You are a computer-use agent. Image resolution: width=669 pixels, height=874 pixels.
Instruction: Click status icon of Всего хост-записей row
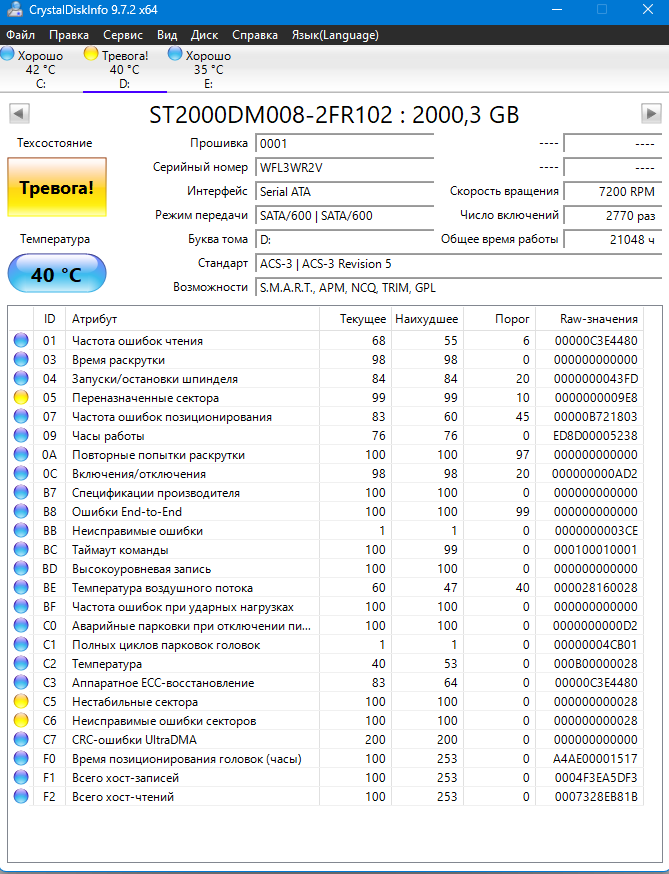21,778
